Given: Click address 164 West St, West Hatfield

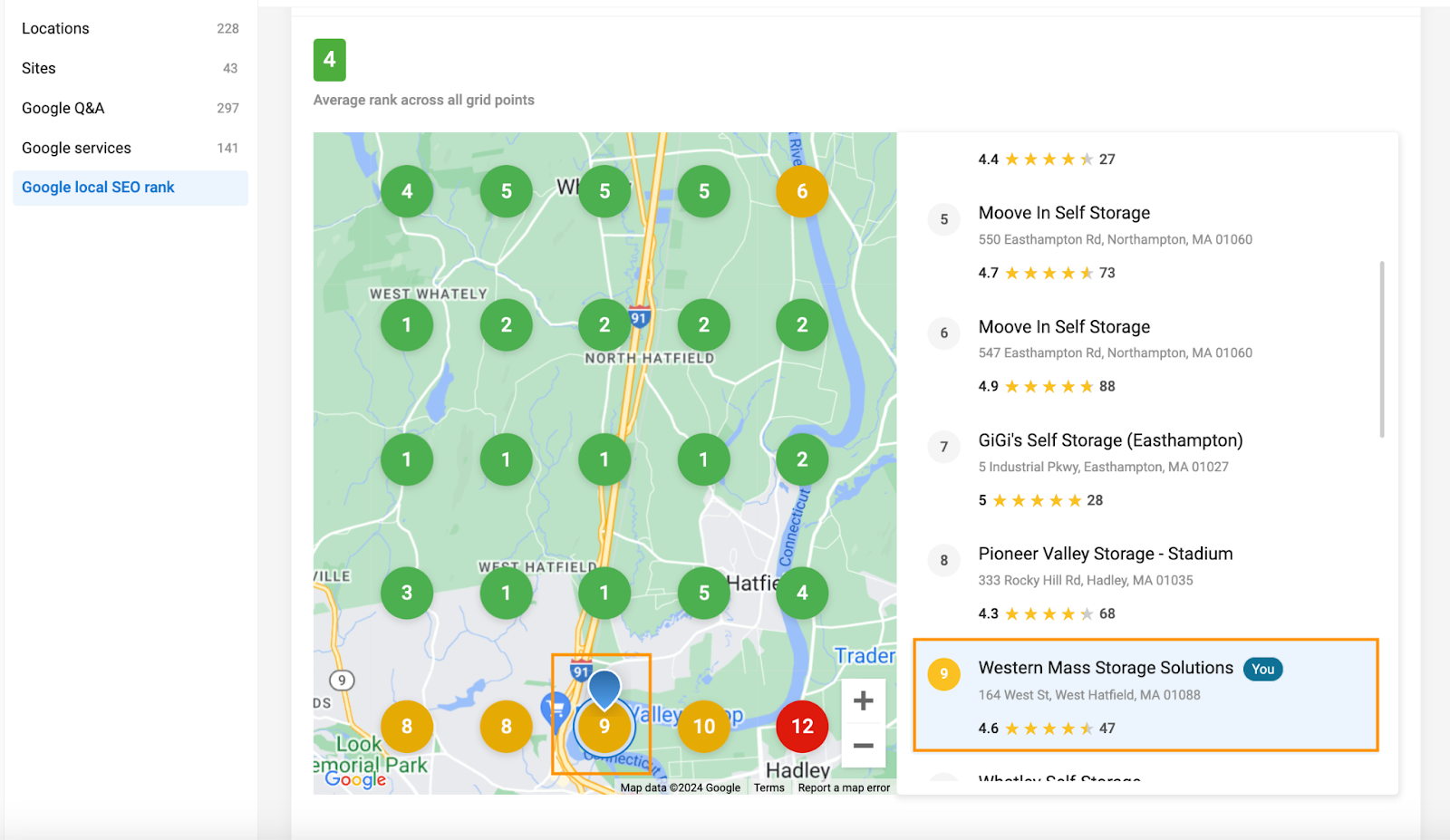Looking at the screenshot, I should 1089,695.
